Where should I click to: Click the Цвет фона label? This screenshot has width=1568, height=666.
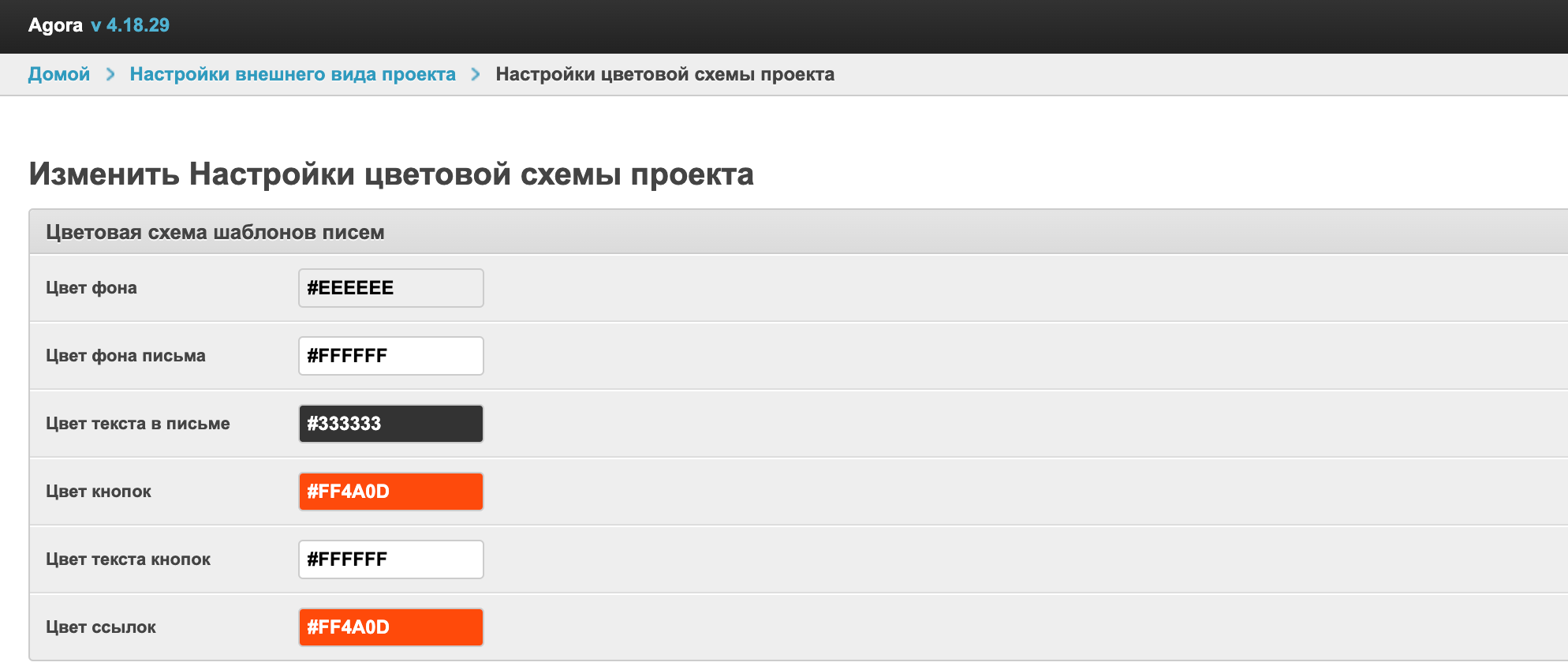click(91, 288)
